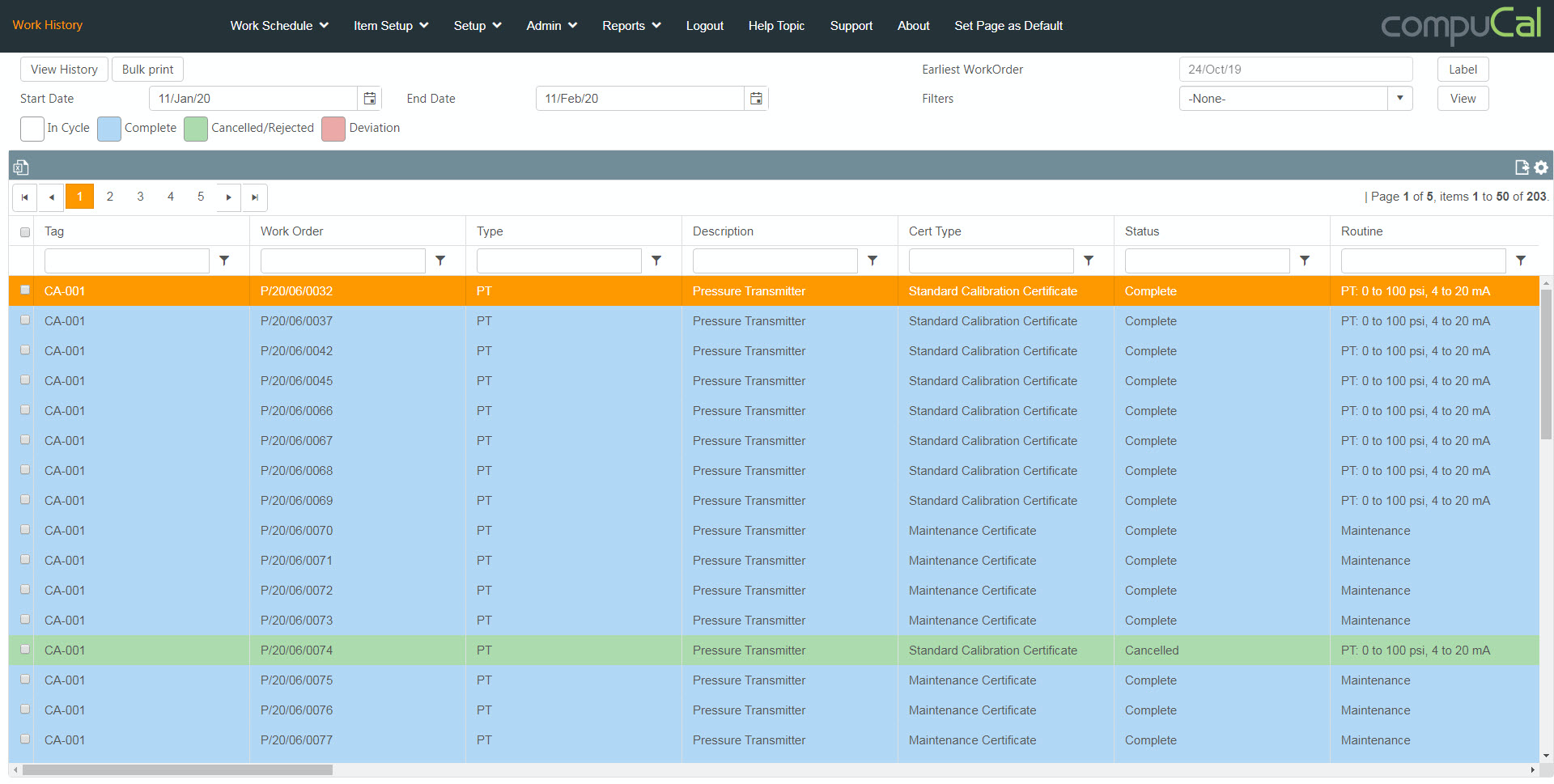Image resolution: width=1554 pixels, height=784 pixels.
Task: Go to last page arrow
Action: [255, 197]
